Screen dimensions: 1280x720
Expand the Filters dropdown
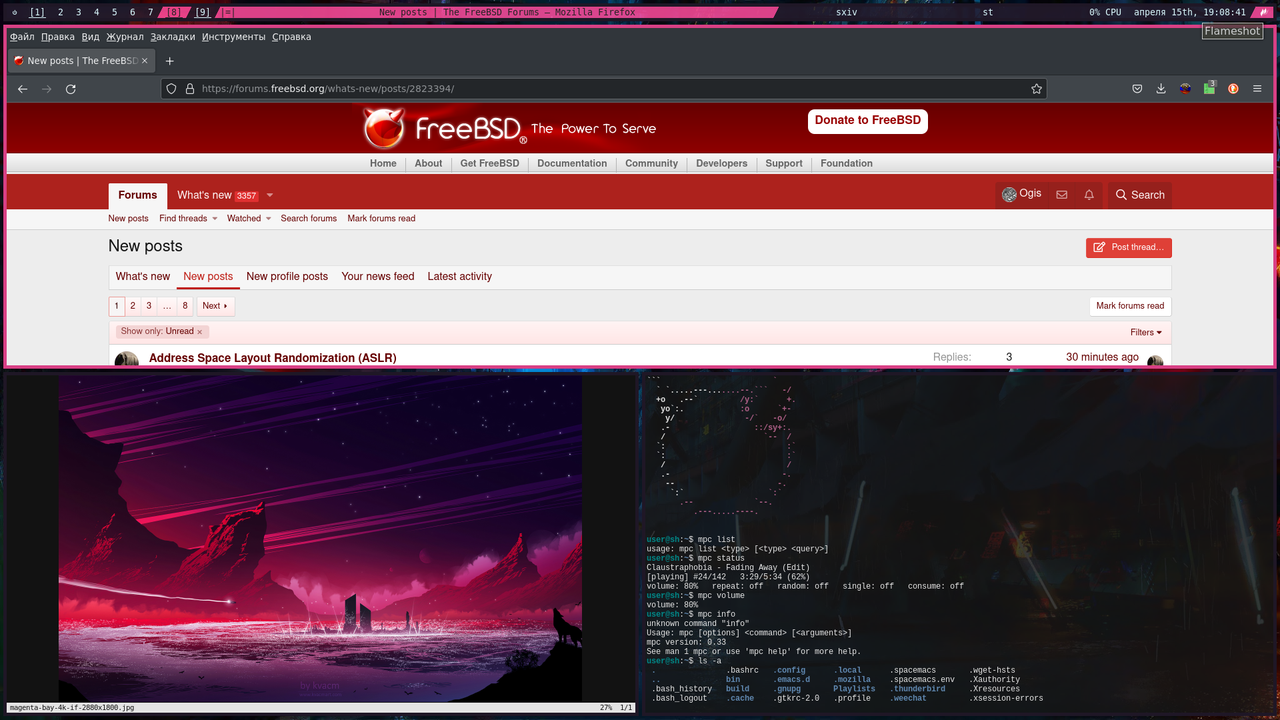[x=1146, y=332]
